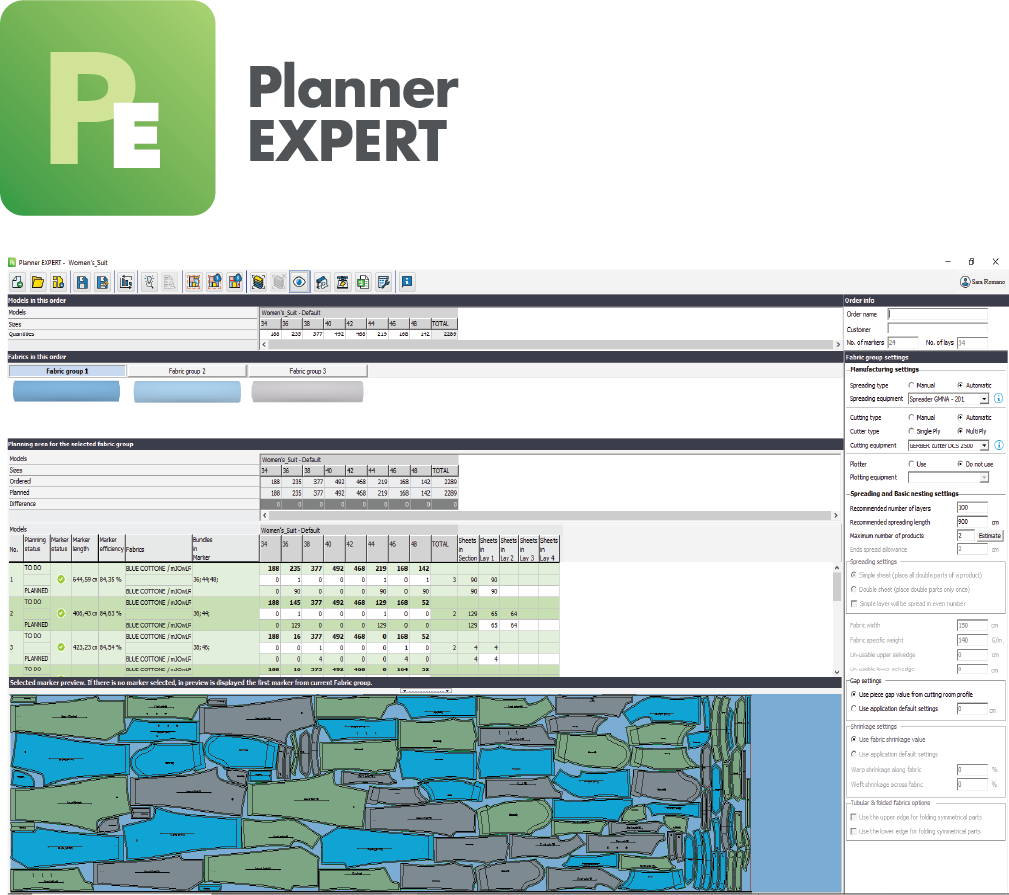Viewport: 1009px width, 895px height.
Task: Switch to Fabric group 3 tab
Action: pos(307,371)
